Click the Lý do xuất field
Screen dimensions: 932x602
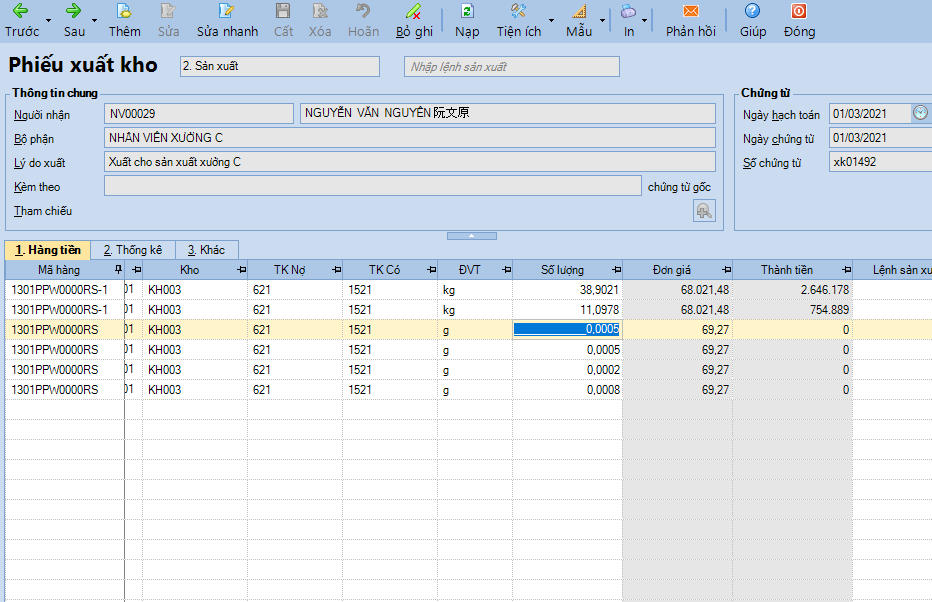coord(410,162)
